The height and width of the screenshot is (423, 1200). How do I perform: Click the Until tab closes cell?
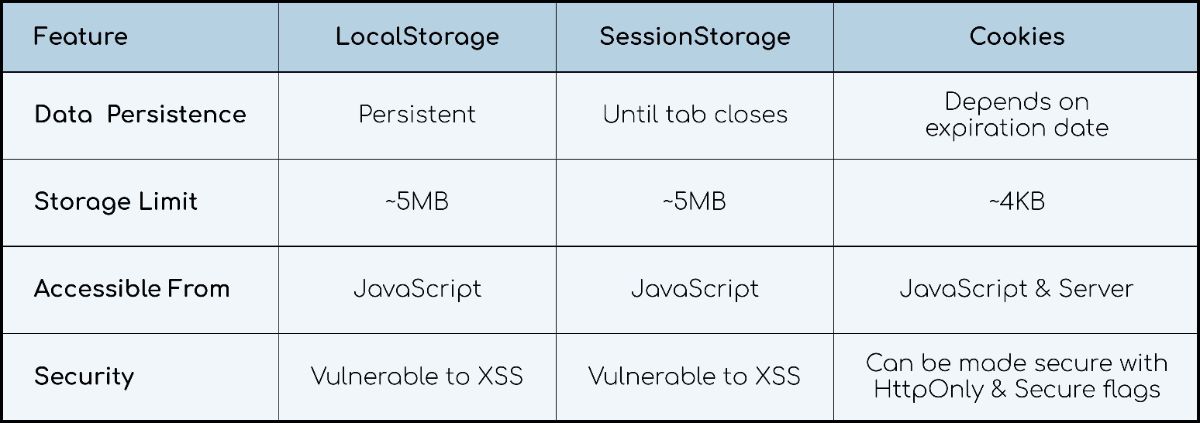[x=695, y=114]
